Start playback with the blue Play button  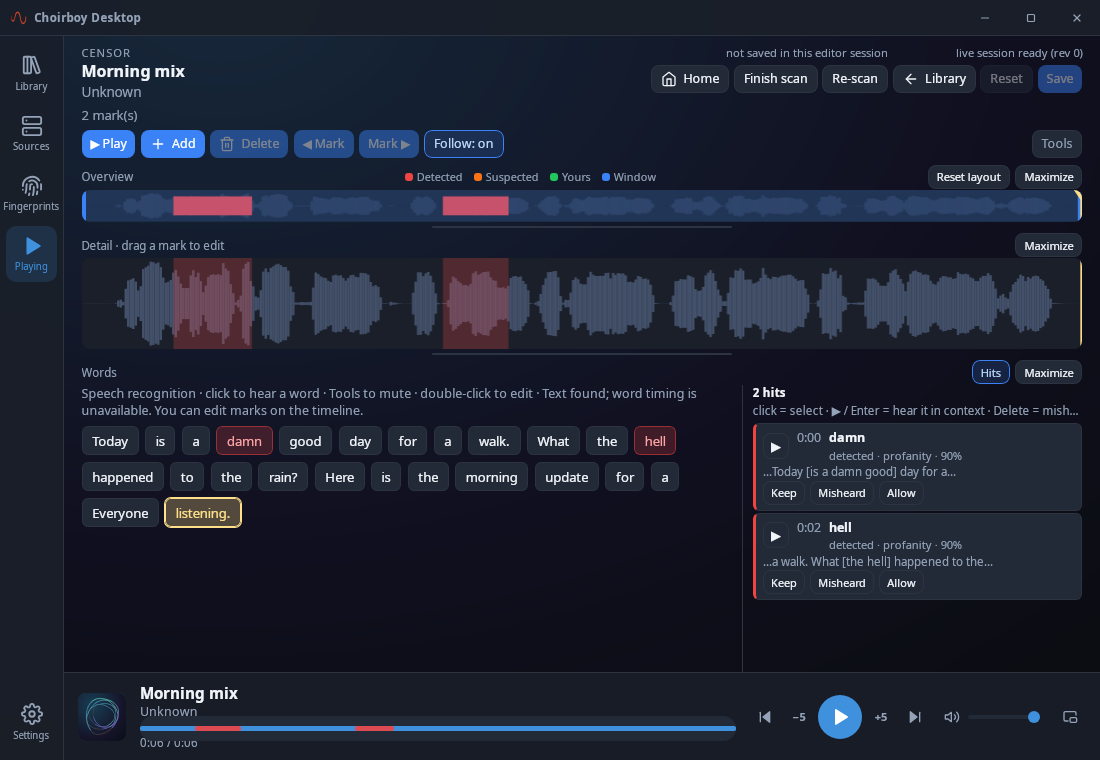[108, 144]
